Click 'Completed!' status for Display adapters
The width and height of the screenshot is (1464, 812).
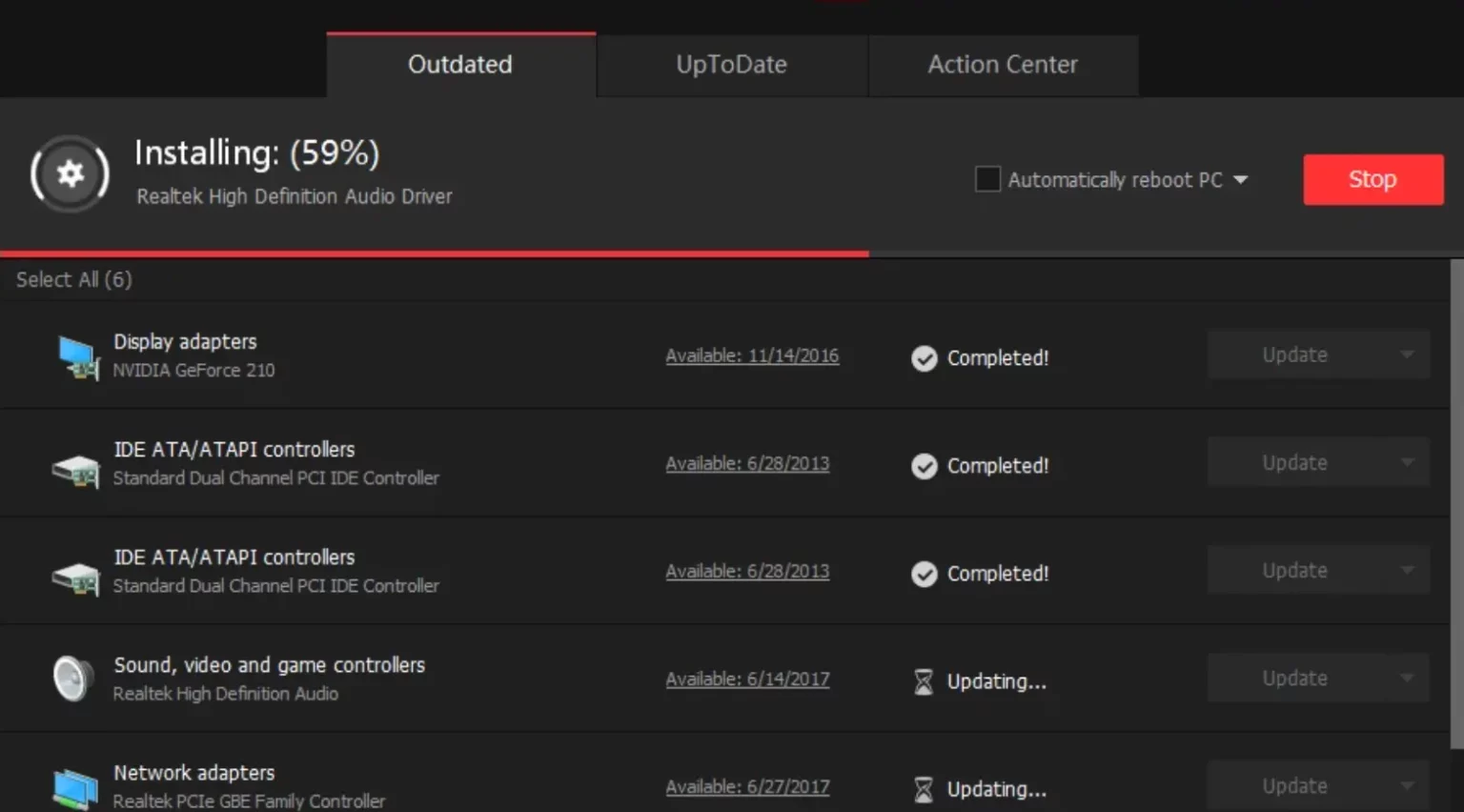click(998, 358)
